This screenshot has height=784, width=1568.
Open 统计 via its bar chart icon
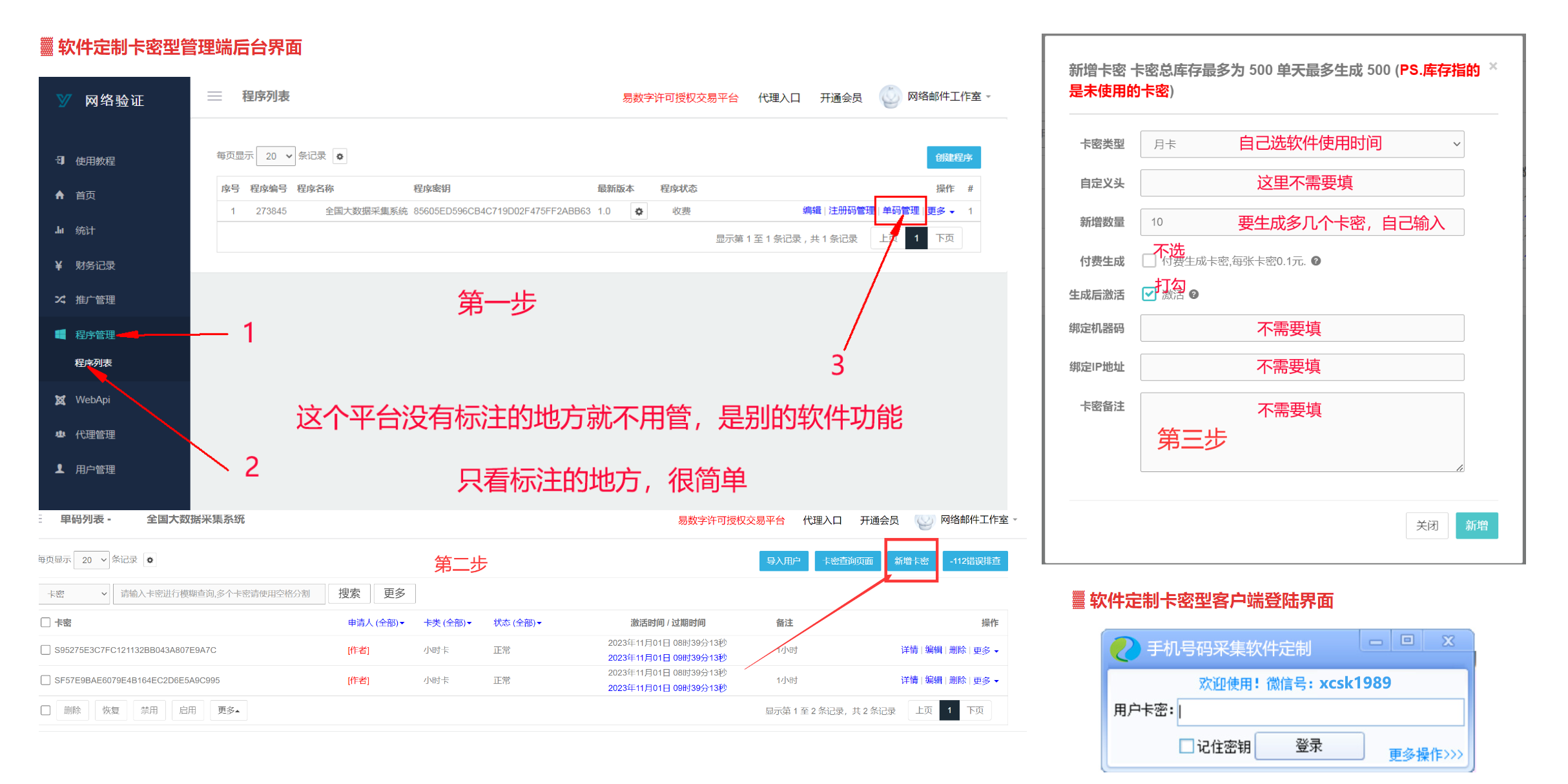[60, 230]
